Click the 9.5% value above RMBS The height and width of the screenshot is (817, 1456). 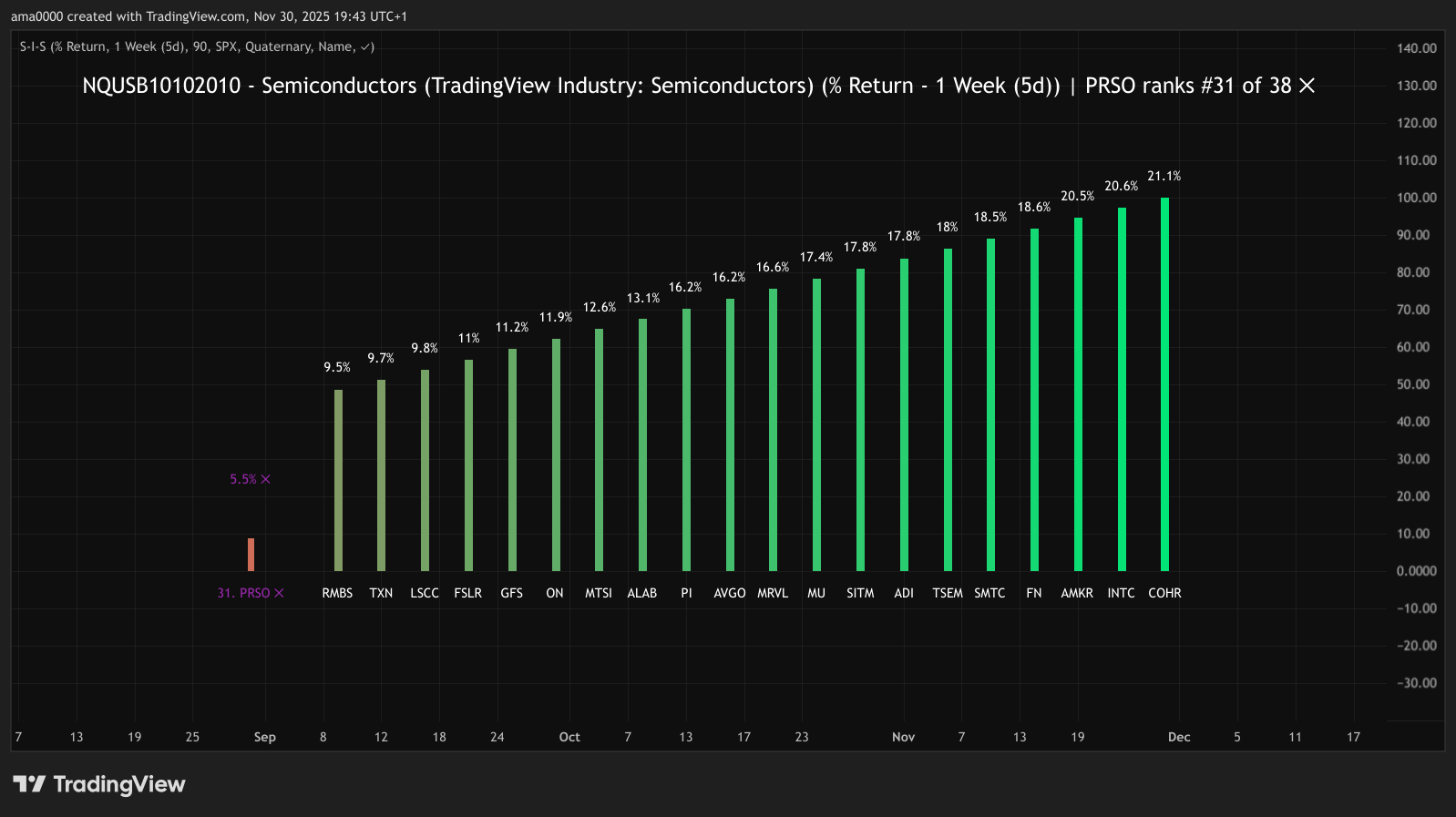click(337, 367)
